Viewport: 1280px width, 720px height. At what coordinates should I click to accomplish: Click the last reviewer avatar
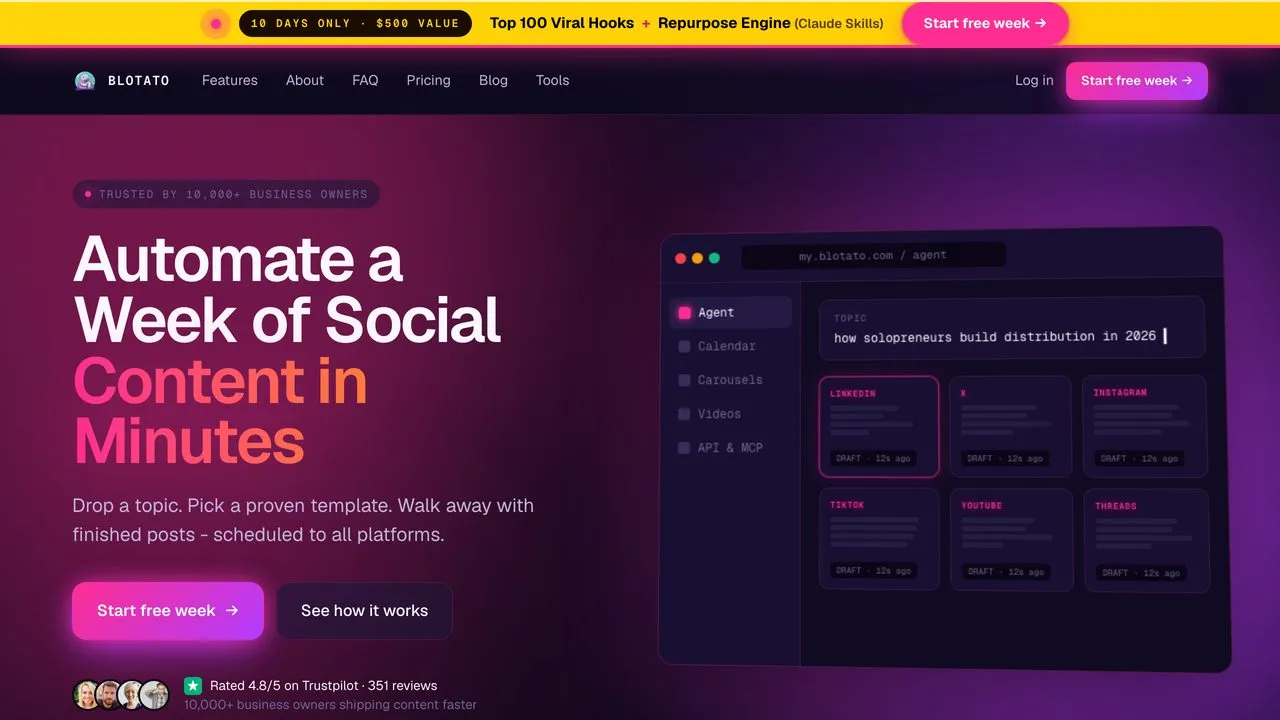coord(155,694)
